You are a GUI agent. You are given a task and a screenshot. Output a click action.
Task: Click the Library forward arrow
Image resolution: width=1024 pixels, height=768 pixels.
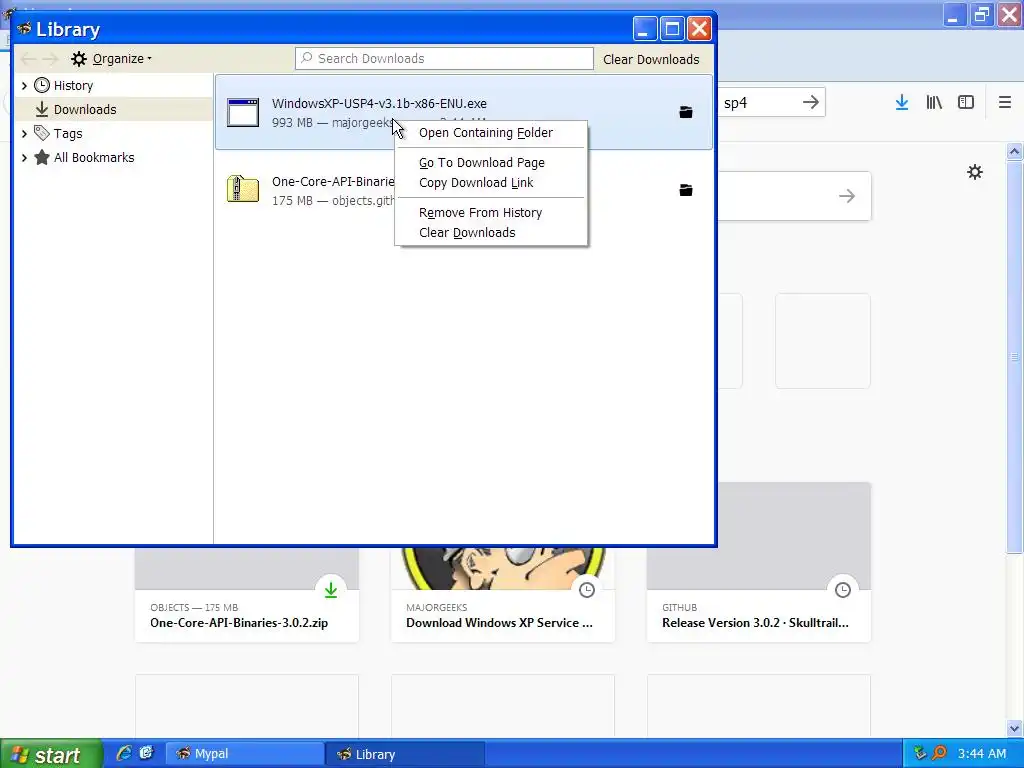point(50,59)
